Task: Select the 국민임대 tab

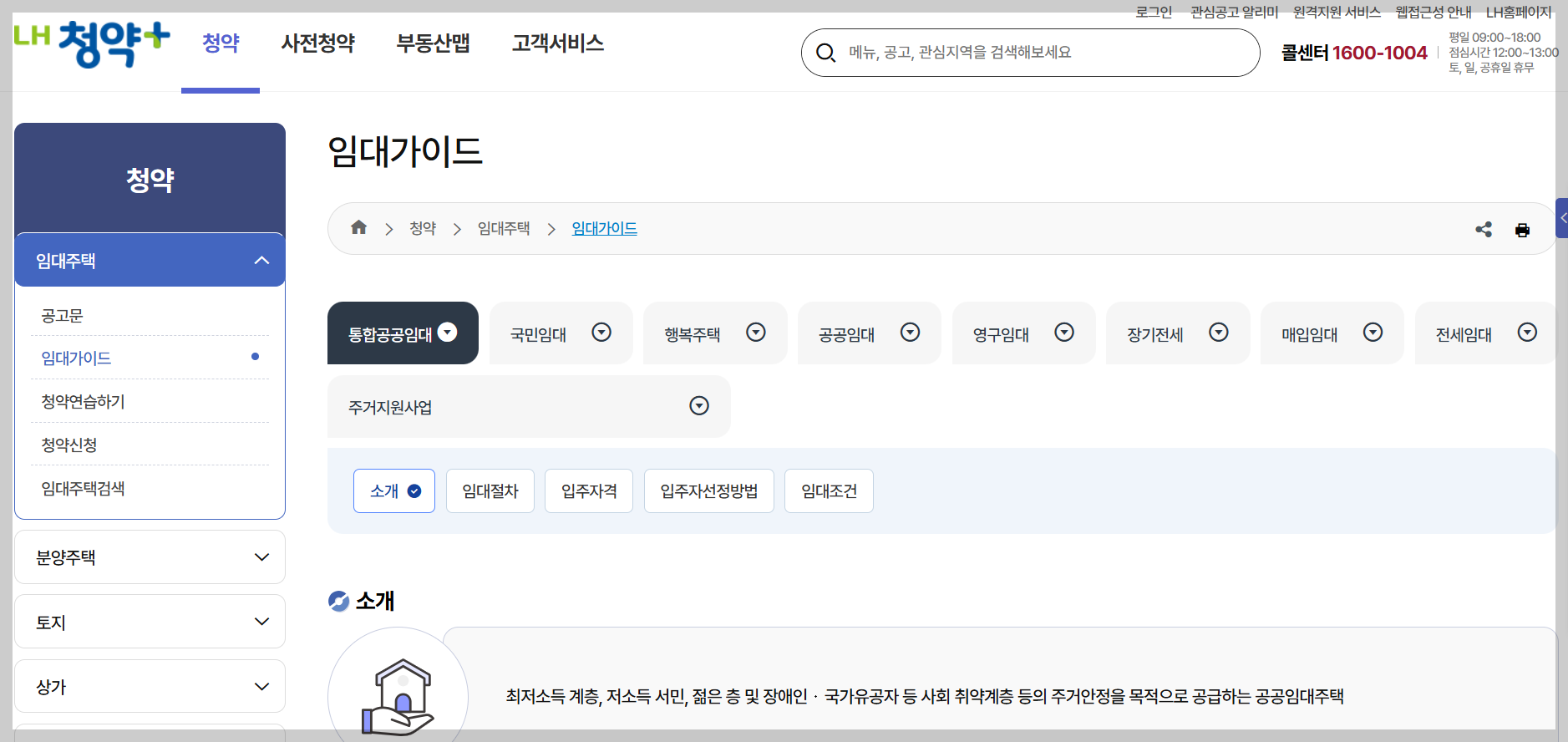Action: 561,333
